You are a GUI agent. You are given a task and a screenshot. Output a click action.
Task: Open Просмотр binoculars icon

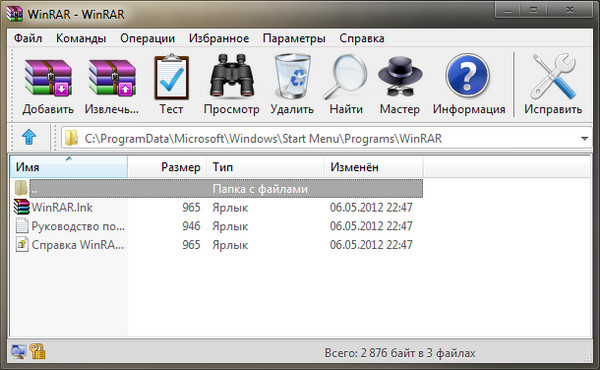[x=232, y=76]
